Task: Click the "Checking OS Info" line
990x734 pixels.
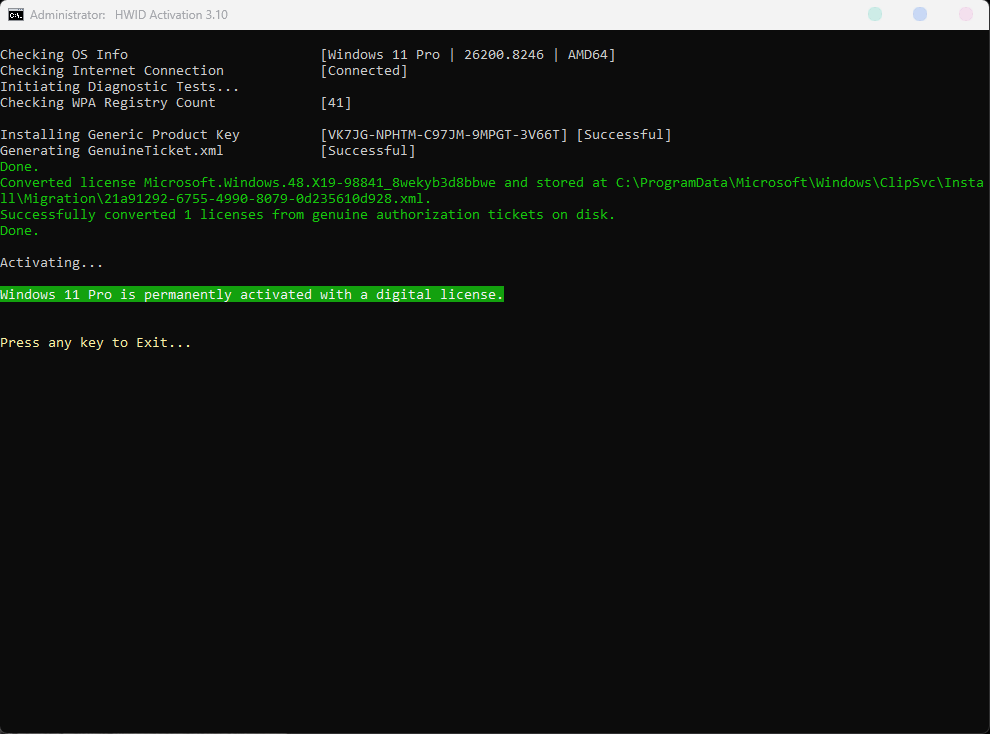Action: [64, 55]
